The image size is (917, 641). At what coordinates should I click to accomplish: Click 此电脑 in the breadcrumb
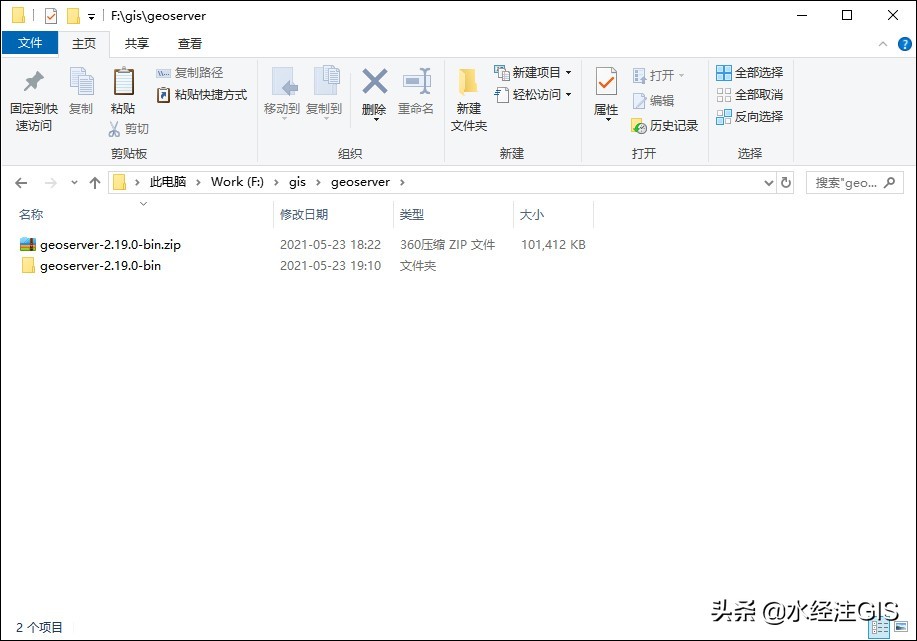[x=168, y=182]
